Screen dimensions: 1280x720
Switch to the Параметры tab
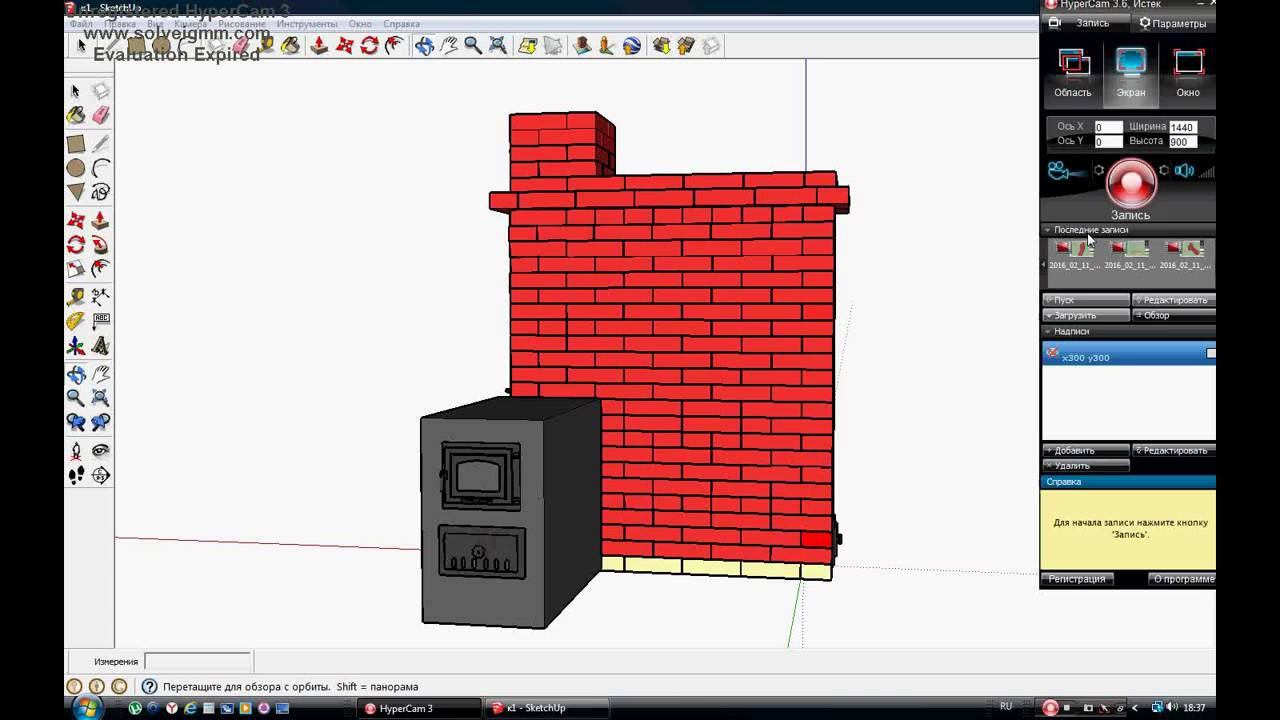(x=1173, y=23)
